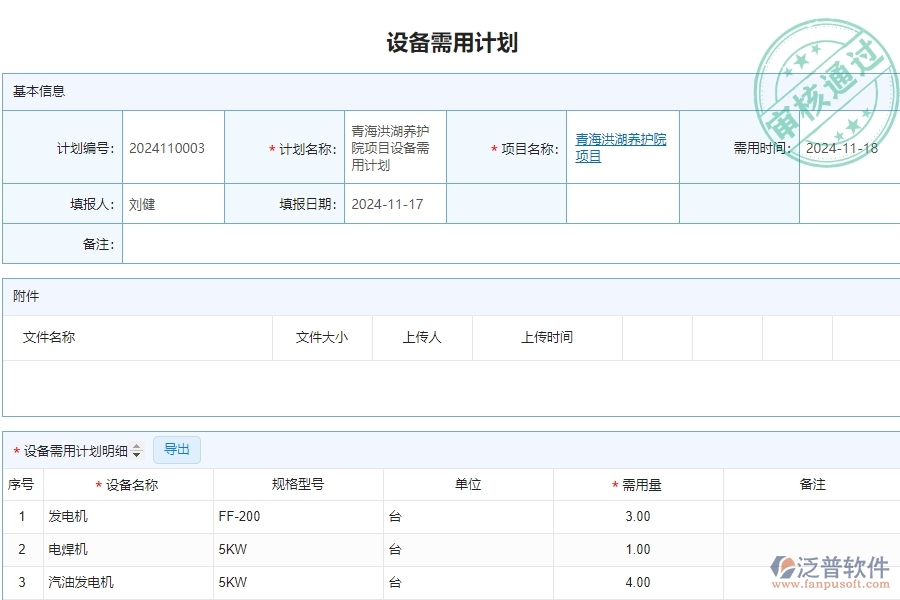
Task: Select the 规格型号 column header
Action: (x=298, y=483)
